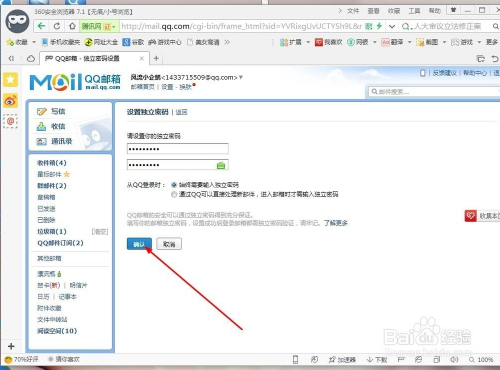Open QQ邮件订阅(2) subscriptions

[x=60, y=243]
